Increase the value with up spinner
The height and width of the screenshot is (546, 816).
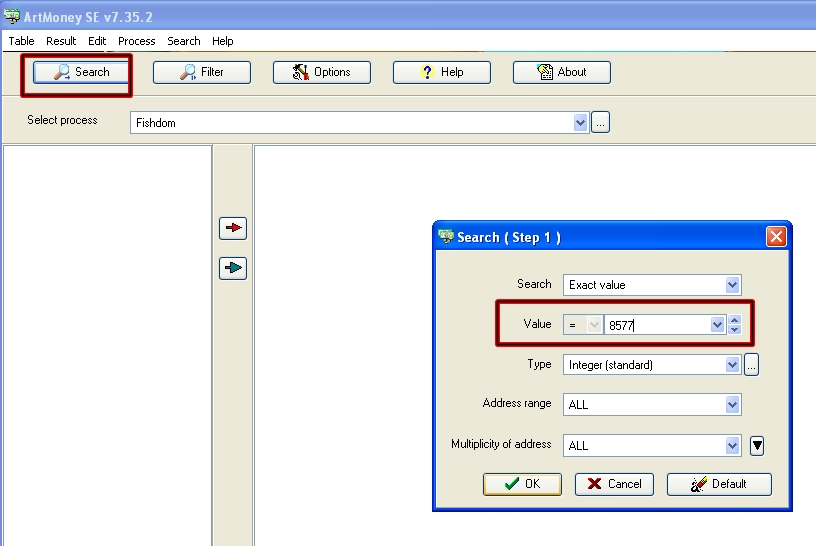[x=734, y=320]
